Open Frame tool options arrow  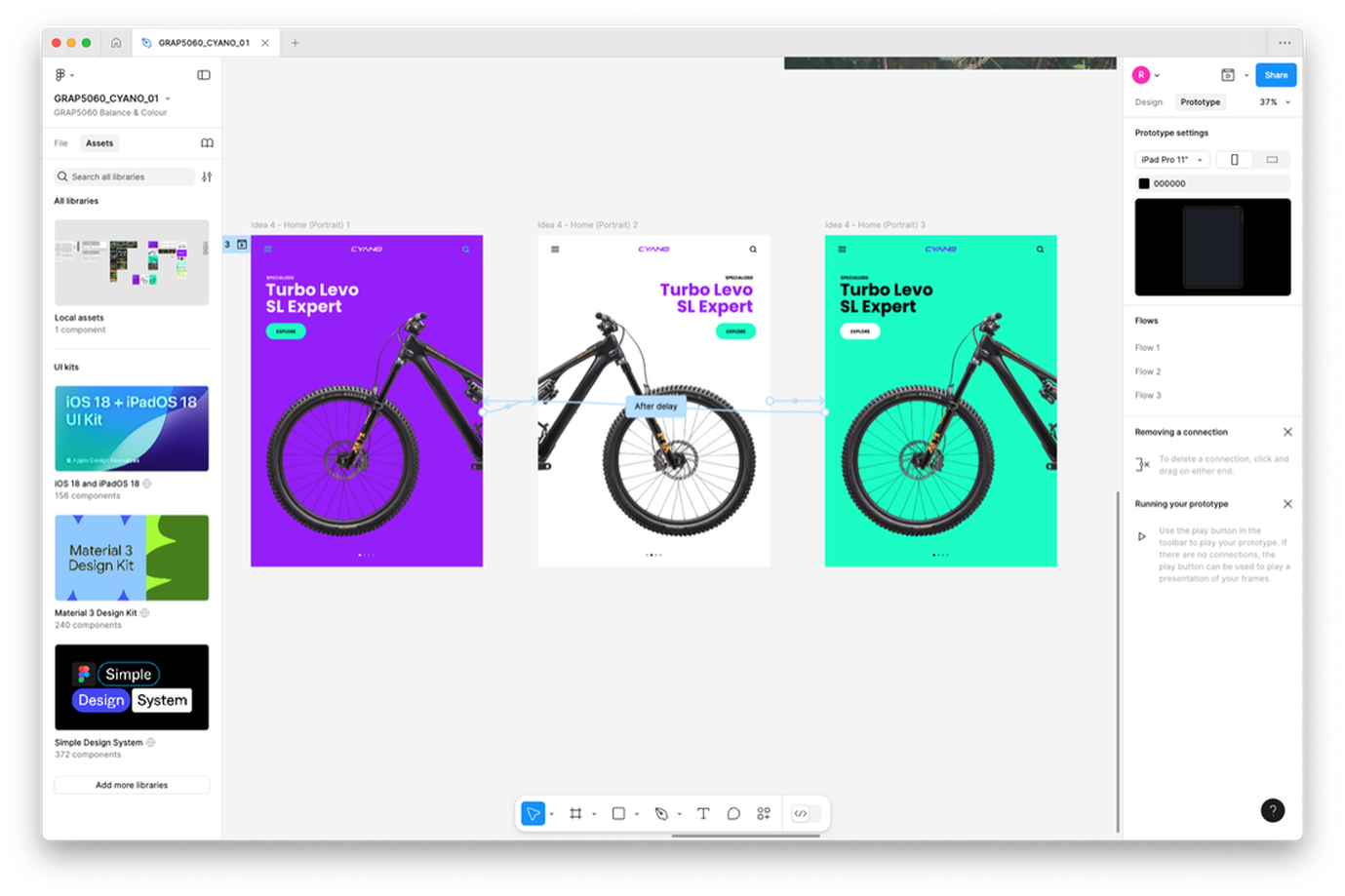[594, 815]
